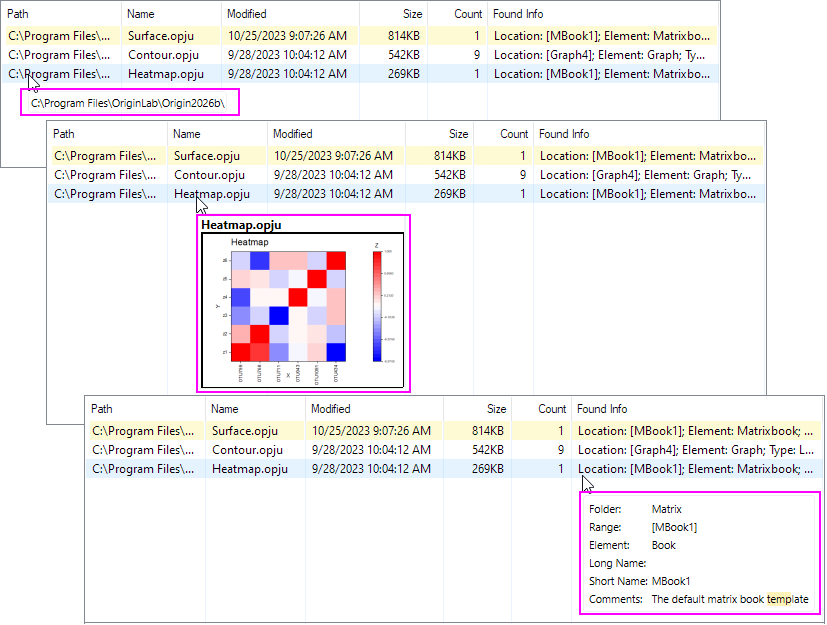Sort by Size header in top panel
Image resolution: width=827 pixels, height=625 pixels.
(x=412, y=14)
